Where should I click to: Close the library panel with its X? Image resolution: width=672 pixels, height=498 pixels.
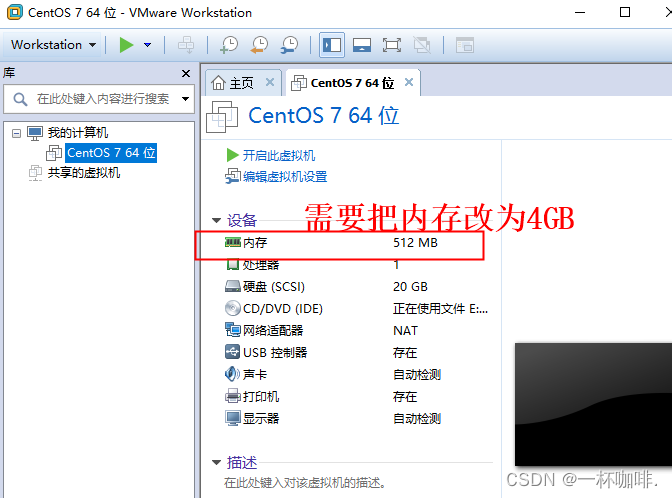pos(186,73)
